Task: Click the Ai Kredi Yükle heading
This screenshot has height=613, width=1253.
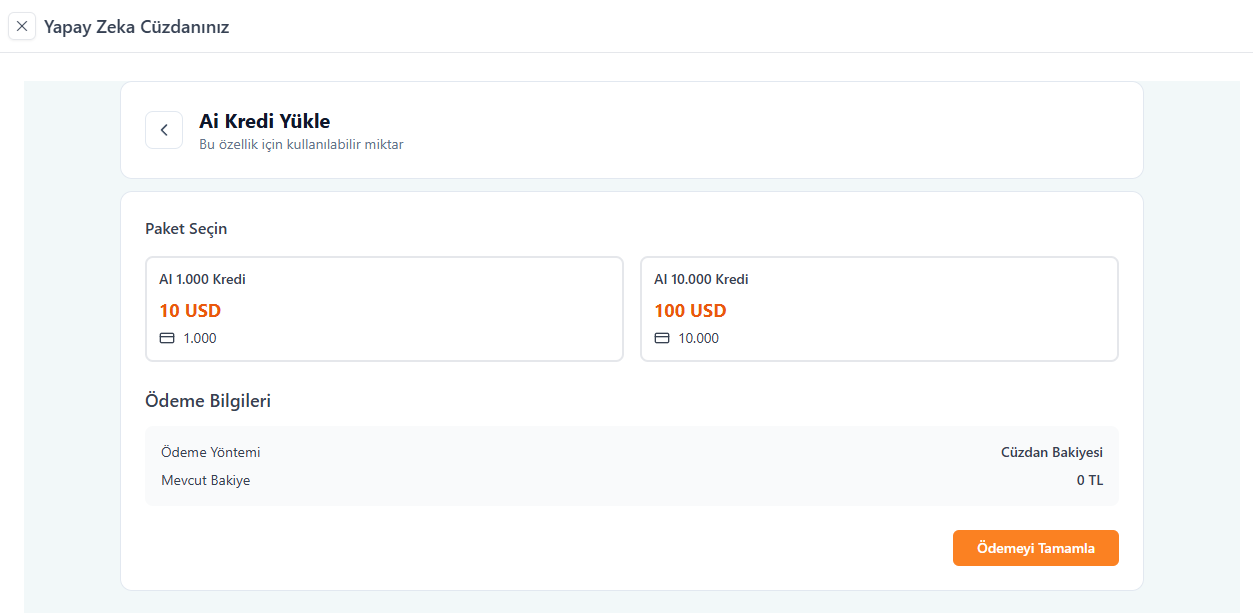Action: click(x=265, y=121)
